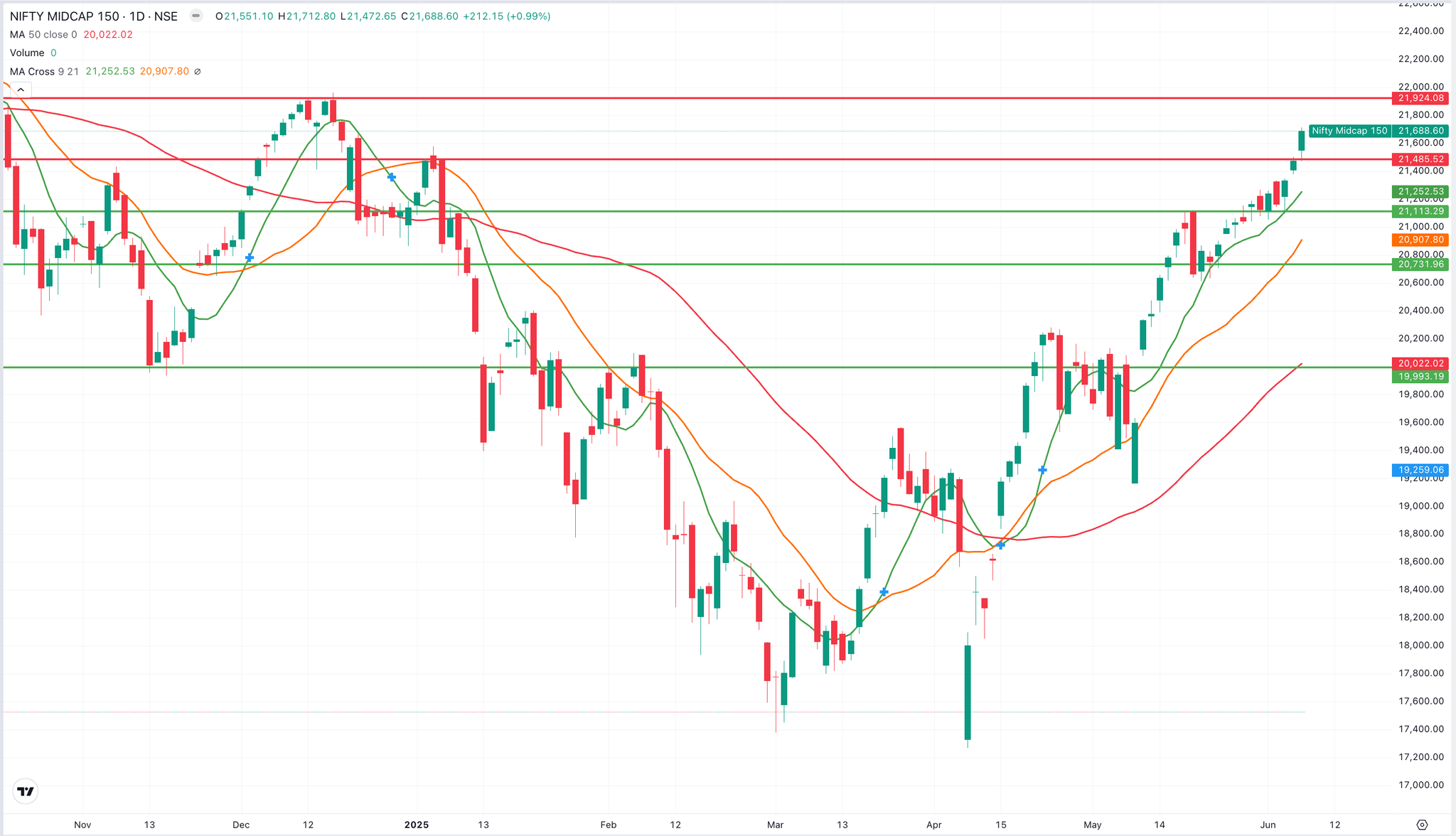Click the open price O21,551.10
Viewport: 1456px width, 836px height.
click(245, 16)
